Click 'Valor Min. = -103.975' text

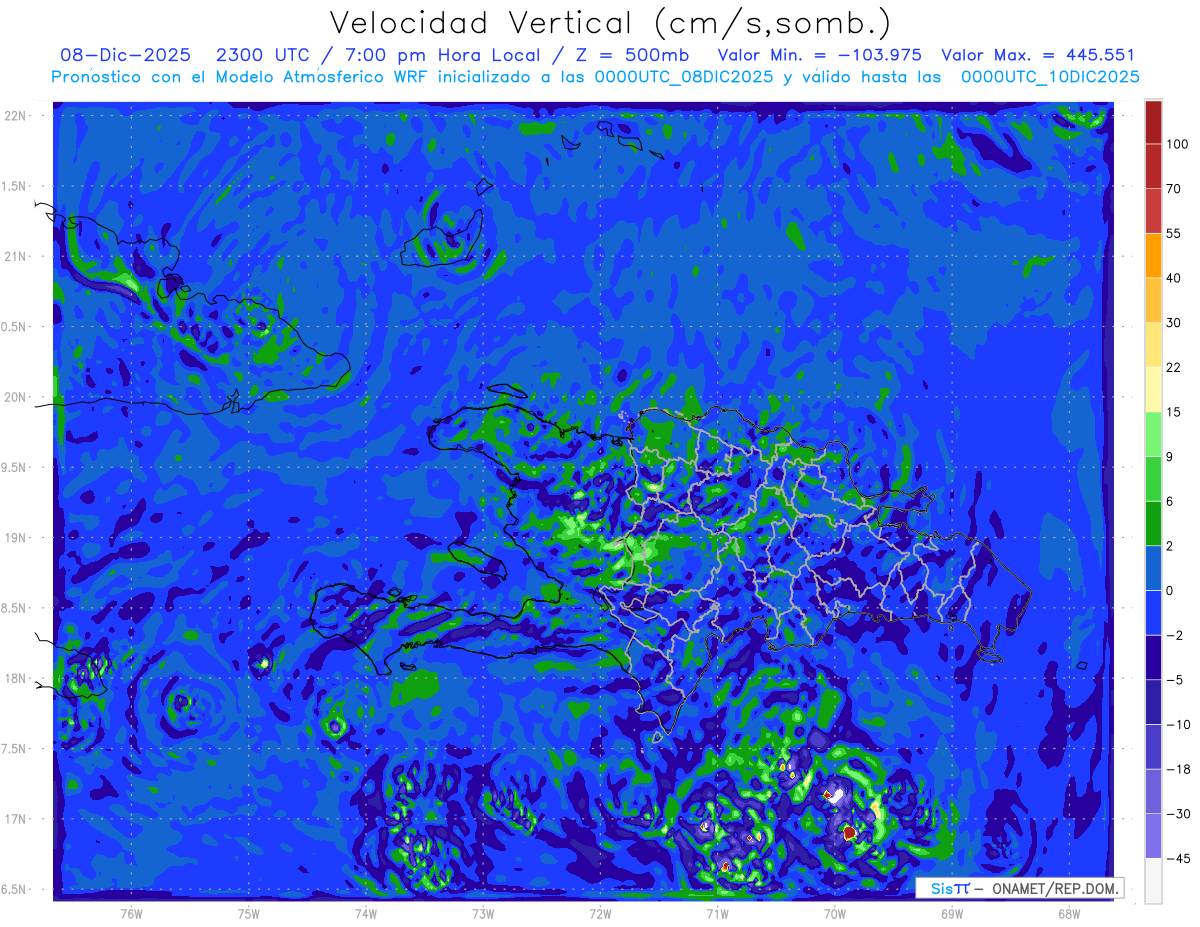click(x=821, y=55)
